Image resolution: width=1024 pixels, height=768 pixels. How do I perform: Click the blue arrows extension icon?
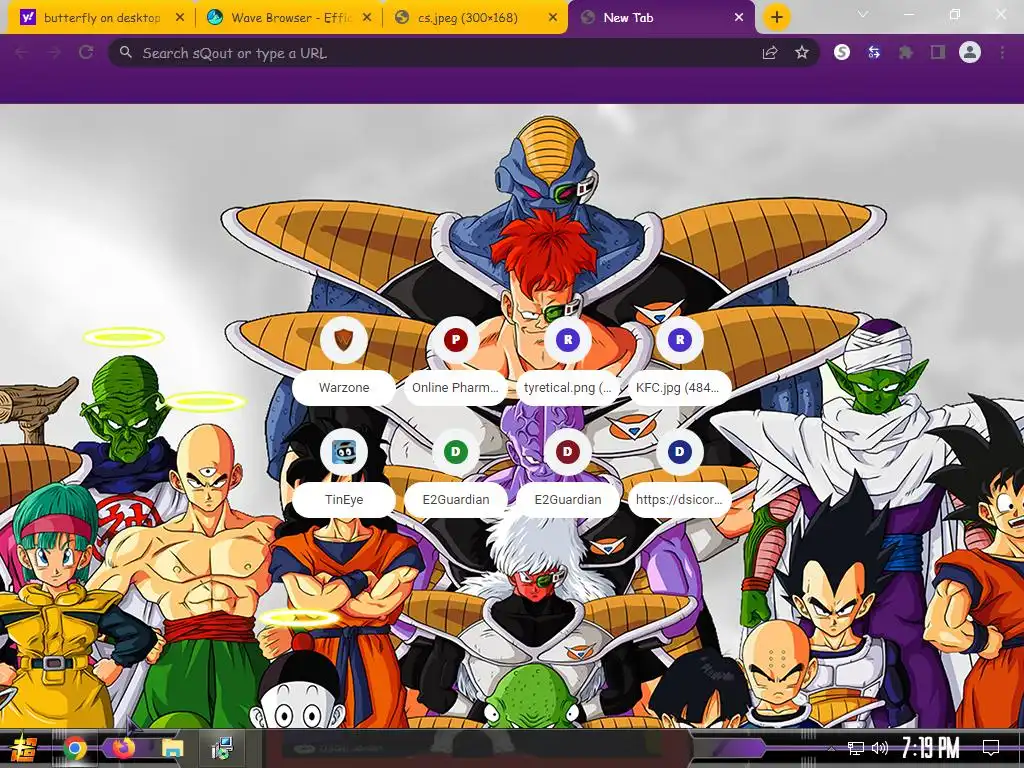pos(874,52)
